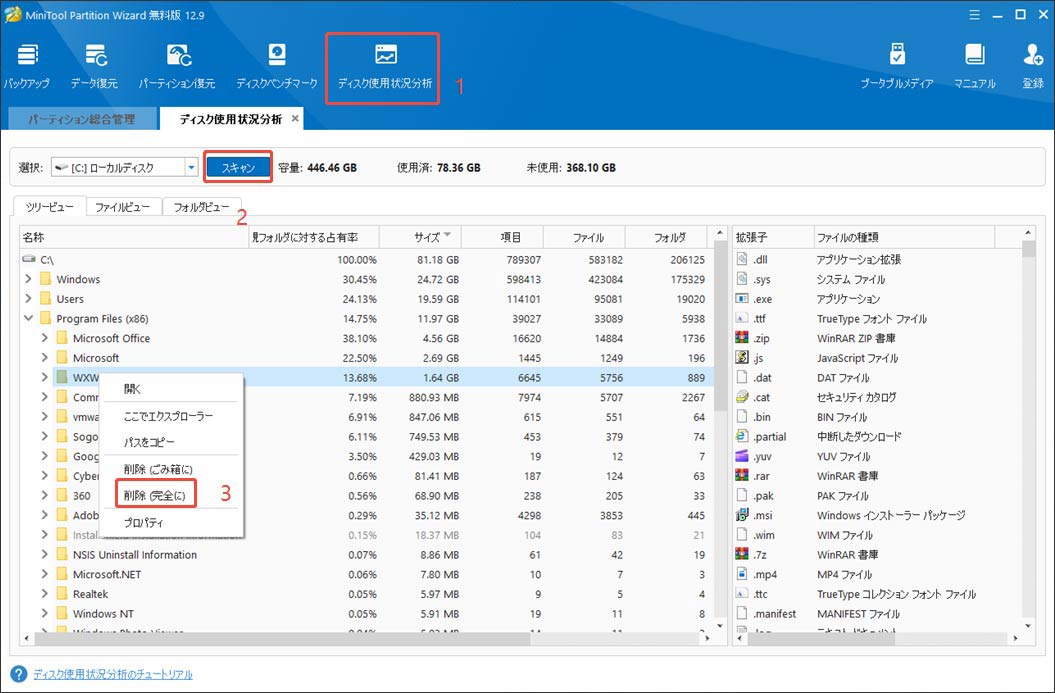The height and width of the screenshot is (693, 1055).
Task: Click the help question mark icon
Action: coord(19,673)
